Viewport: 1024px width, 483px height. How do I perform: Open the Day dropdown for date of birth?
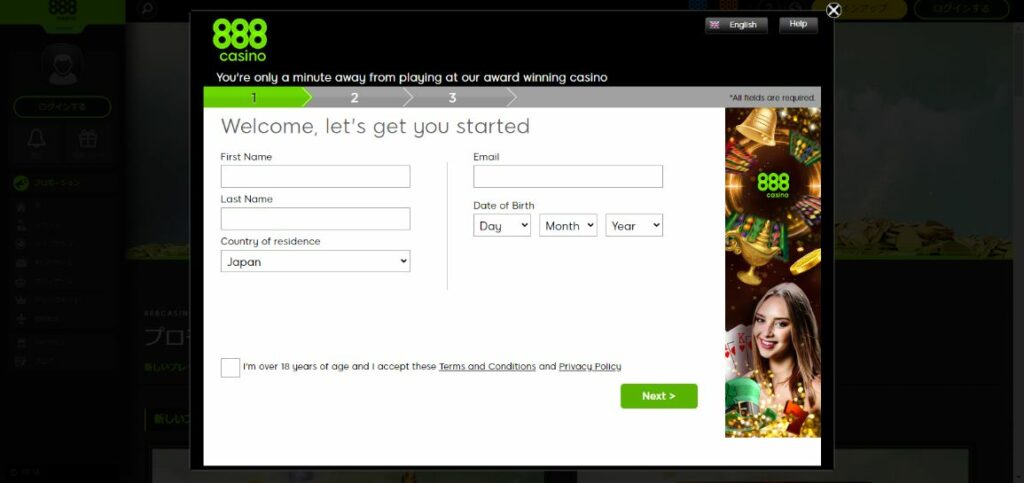point(502,226)
